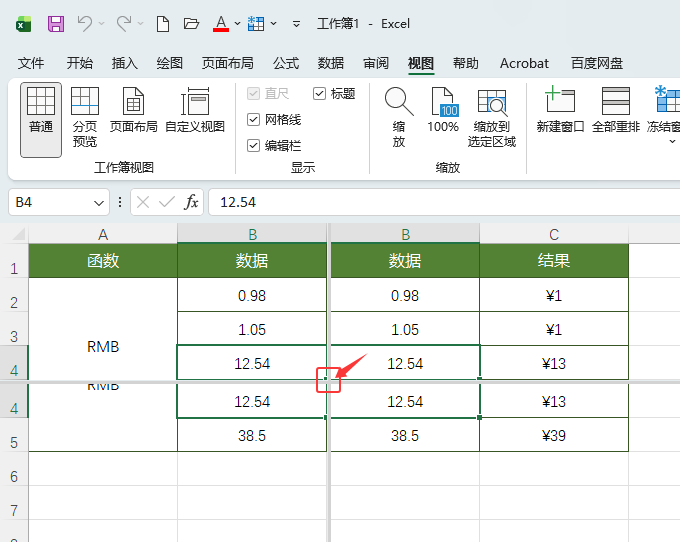Expand the Redo history dropdown arrow
This screenshot has width=680, height=542.
[141, 23]
